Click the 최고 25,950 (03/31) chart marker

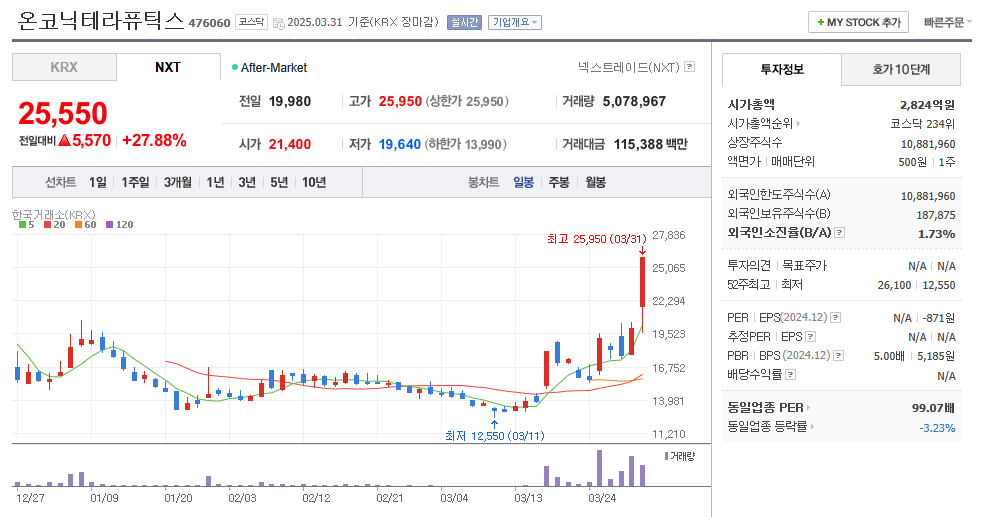tap(596, 239)
